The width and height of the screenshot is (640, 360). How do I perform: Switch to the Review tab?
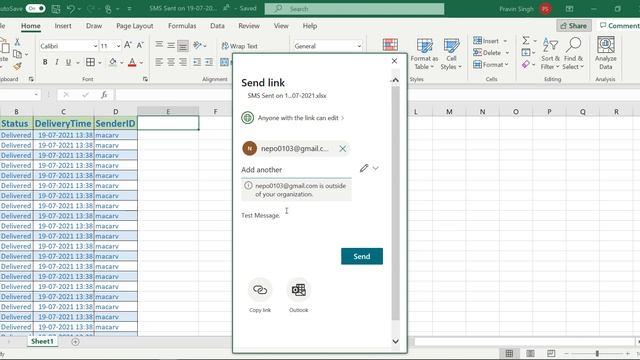point(249,26)
